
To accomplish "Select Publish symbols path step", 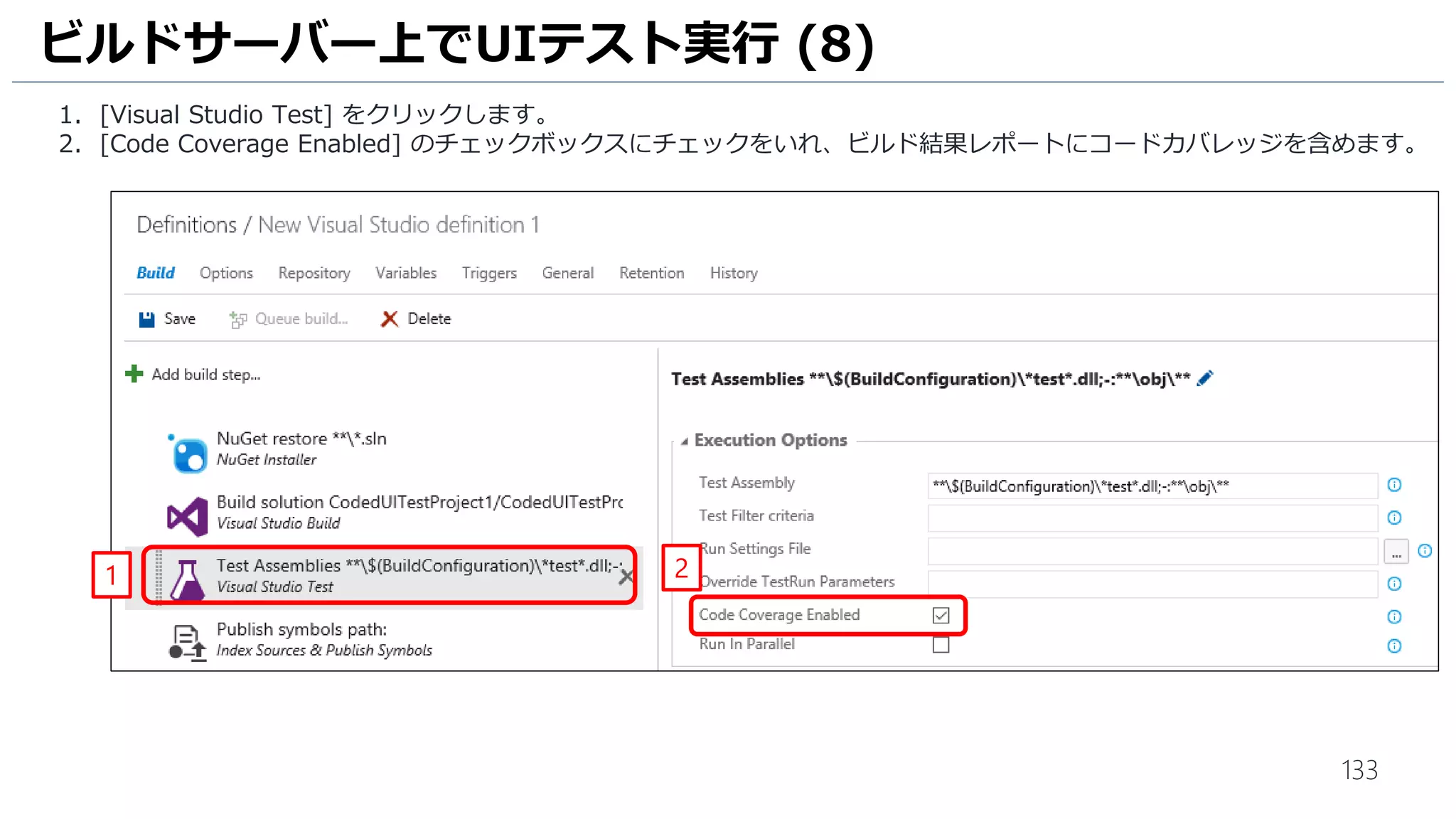I will click(301, 629).
